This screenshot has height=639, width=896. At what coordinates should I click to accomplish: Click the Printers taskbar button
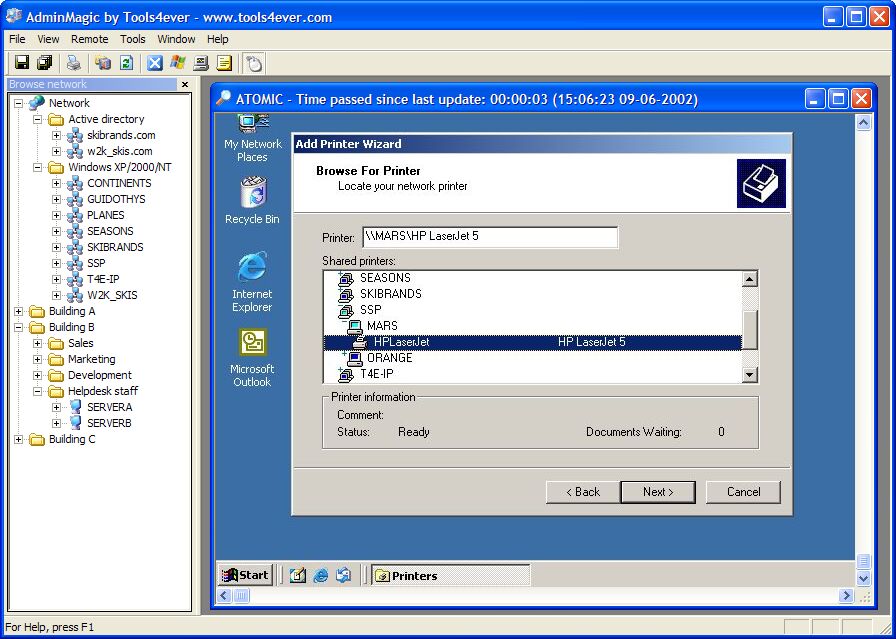tap(451, 575)
